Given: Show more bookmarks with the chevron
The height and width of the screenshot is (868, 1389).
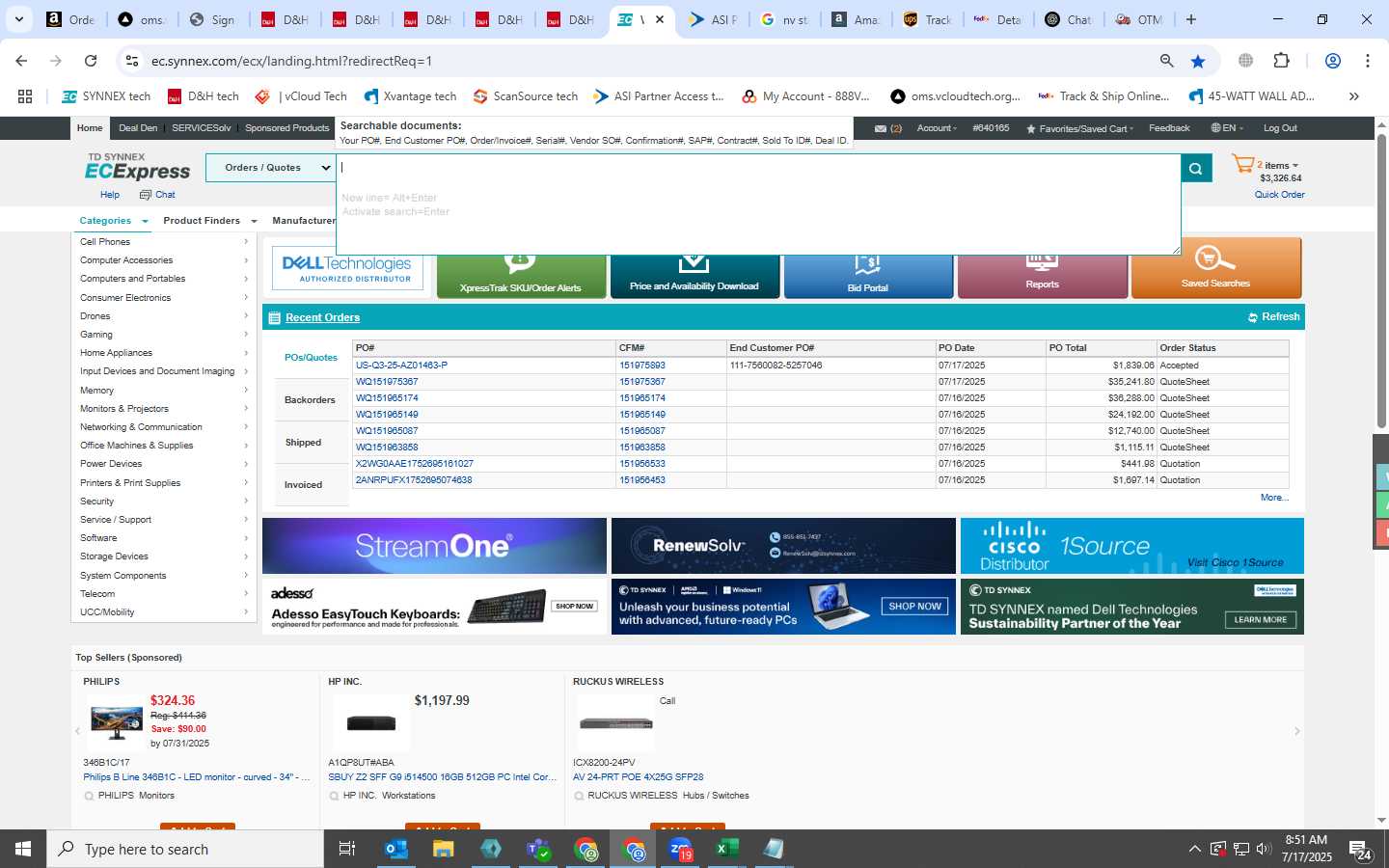Looking at the screenshot, I should point(1353,96).
